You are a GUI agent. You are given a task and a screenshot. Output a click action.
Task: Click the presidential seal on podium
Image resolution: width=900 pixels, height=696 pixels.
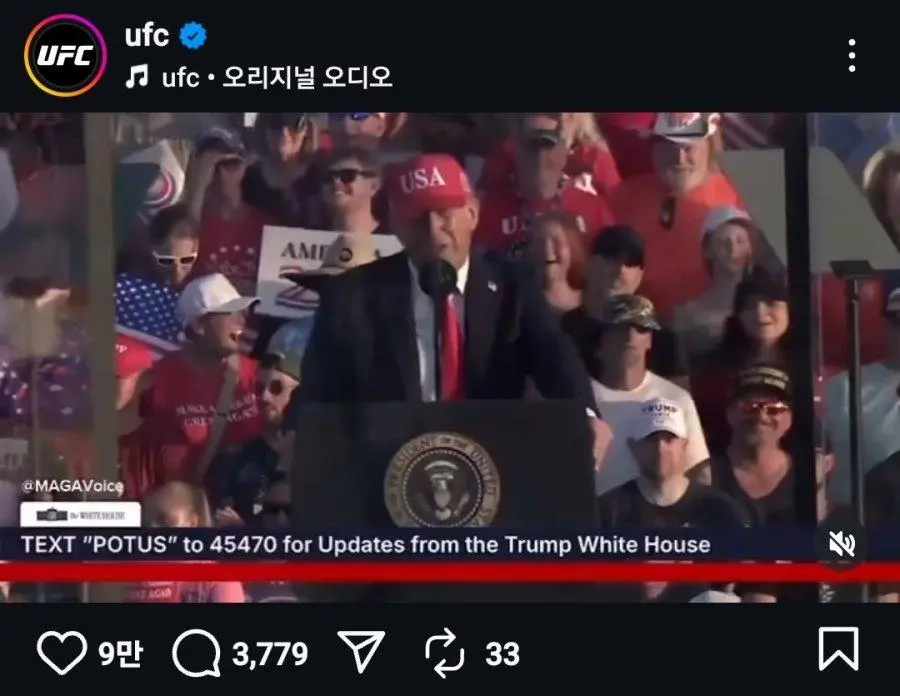(x=441, y=480)
